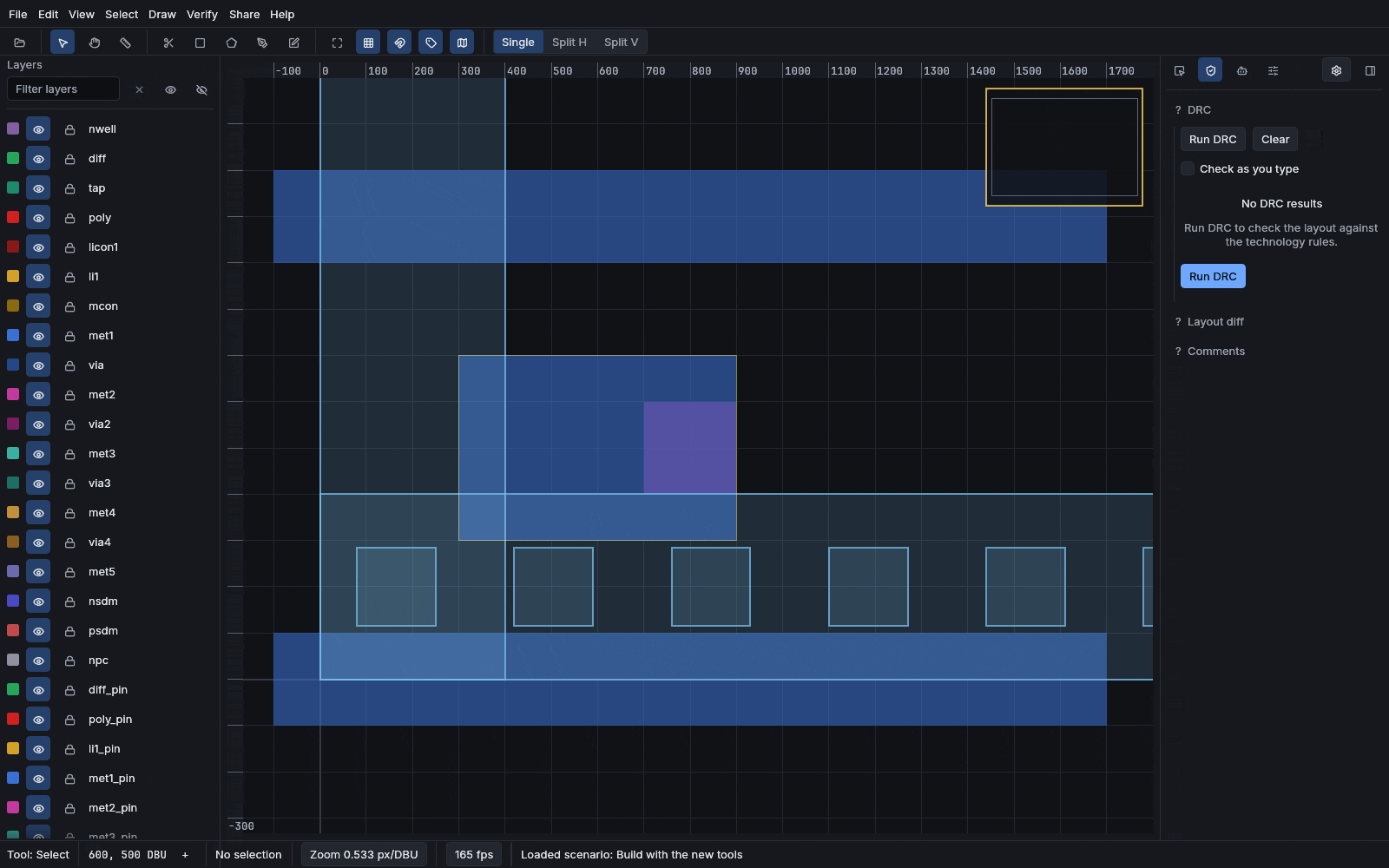Collapse the right sidebar panel icon
Viewport: 1389px width, 868px height.
click(1370, 70)
